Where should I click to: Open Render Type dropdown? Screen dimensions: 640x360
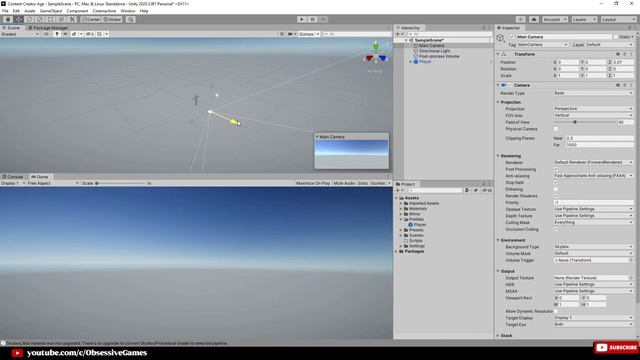[x=593, y=93]
